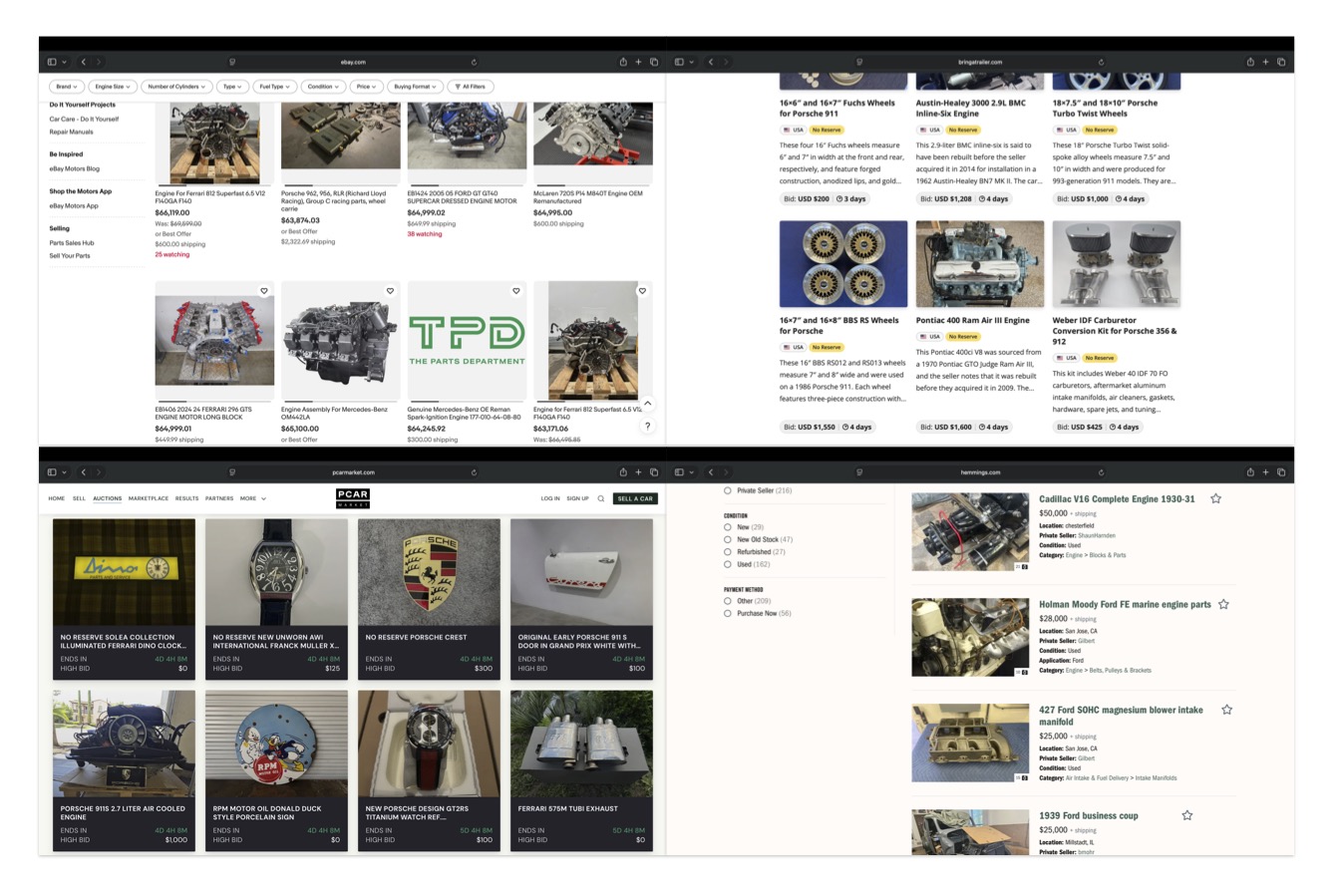Open the eBay Motors Blog link
The width and height of the screenshot is (1333, 896).
(x=75, y=168)
